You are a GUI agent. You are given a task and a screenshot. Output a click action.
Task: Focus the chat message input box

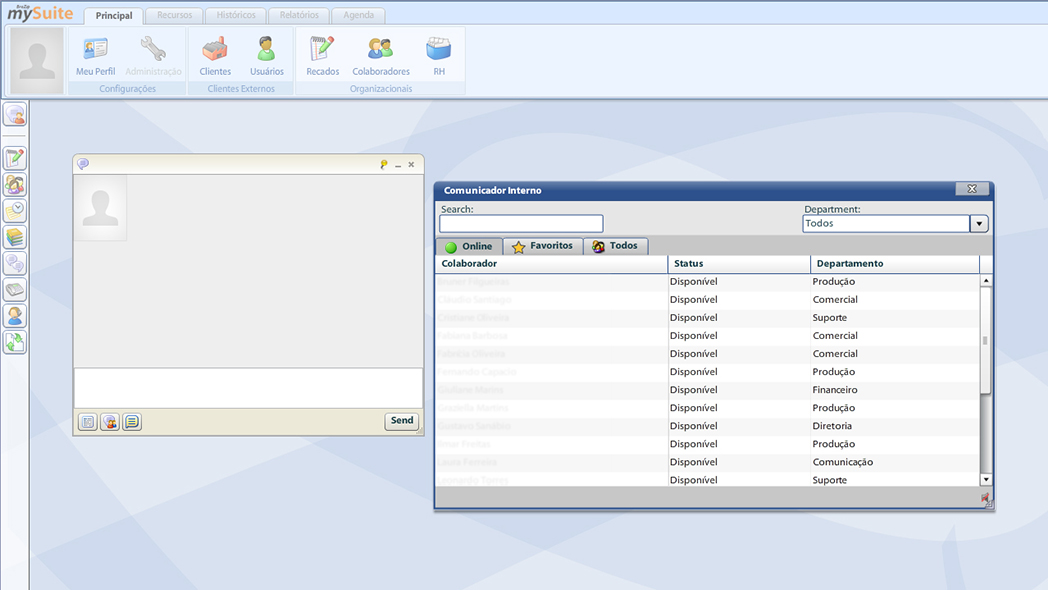(248, 388)
